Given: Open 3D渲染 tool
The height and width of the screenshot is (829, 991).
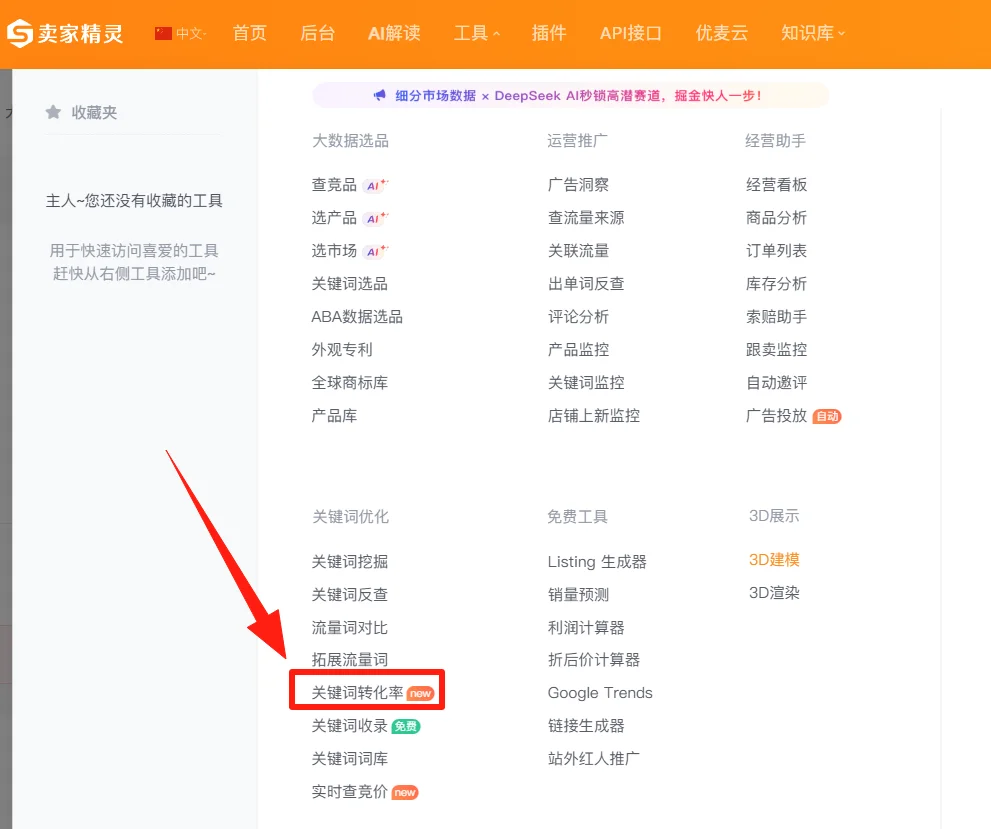Looking at the screenshot, I should point(774,592).
